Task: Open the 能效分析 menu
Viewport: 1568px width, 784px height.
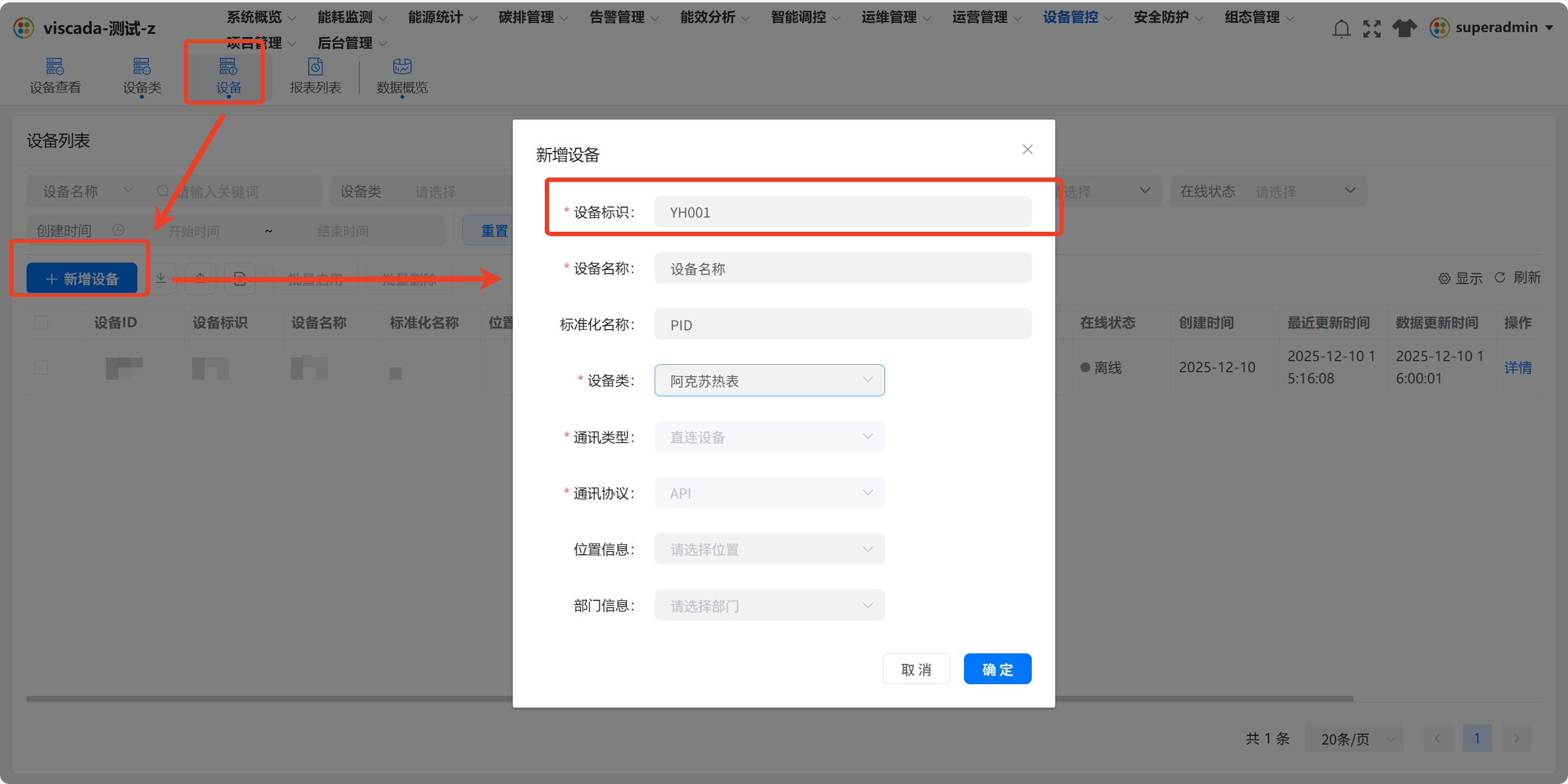Action: coord(714,17)
